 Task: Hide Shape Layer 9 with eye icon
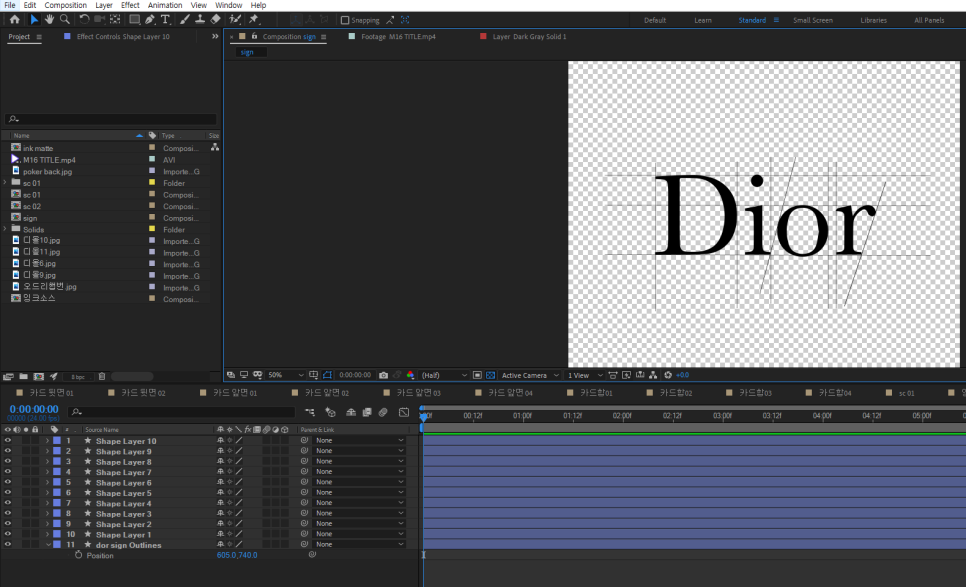tap(7, 451)
